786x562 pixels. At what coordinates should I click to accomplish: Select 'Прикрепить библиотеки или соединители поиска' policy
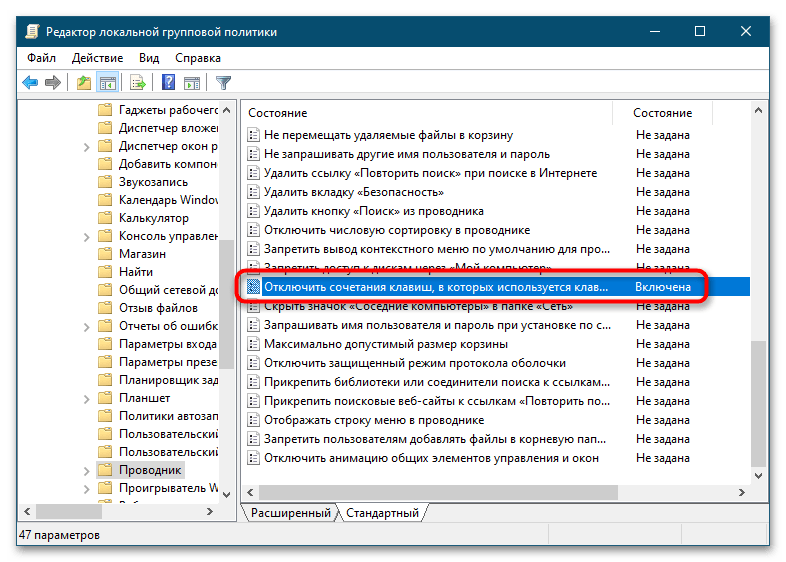(x=437, y=382)
